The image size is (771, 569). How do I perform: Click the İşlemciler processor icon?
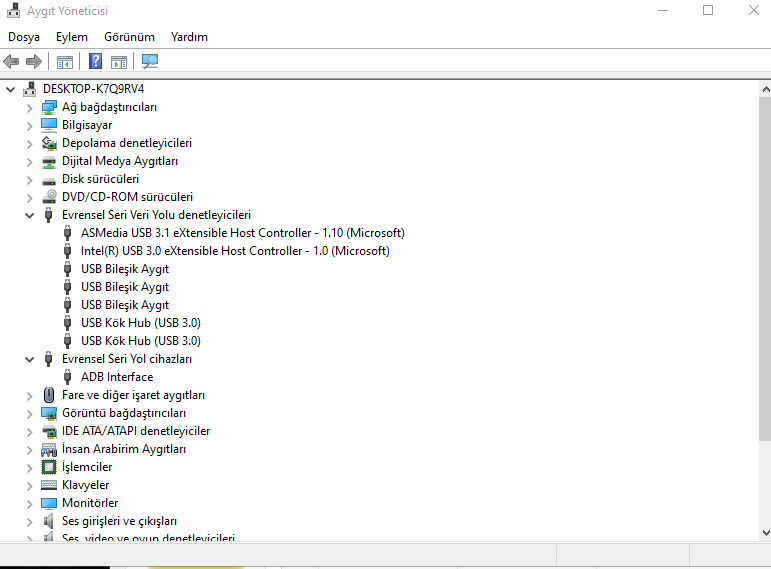coord(49,467)
